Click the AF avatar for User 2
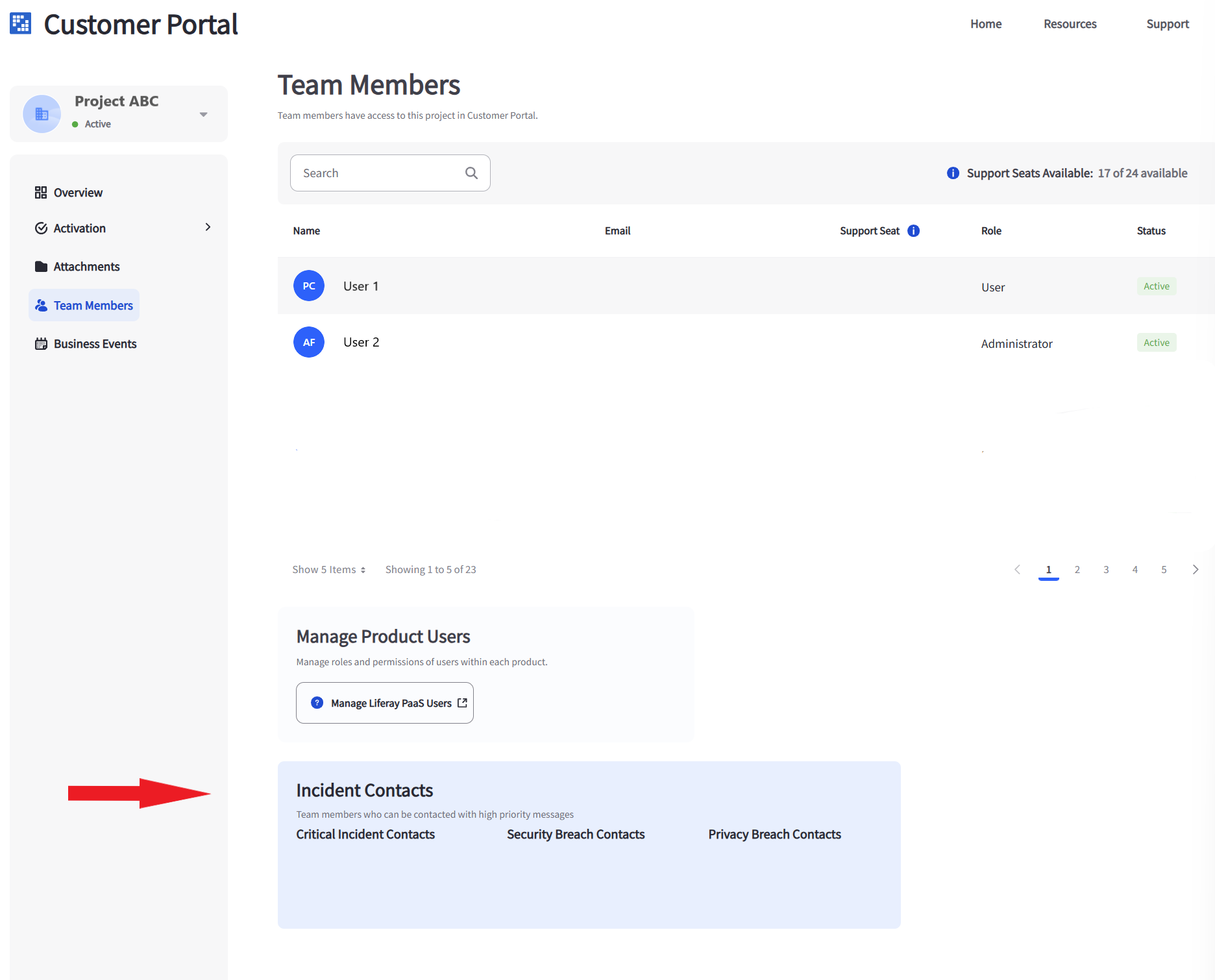Image resolution: width=1215 pixels, height=980 pixels. [x=309, y=343]
